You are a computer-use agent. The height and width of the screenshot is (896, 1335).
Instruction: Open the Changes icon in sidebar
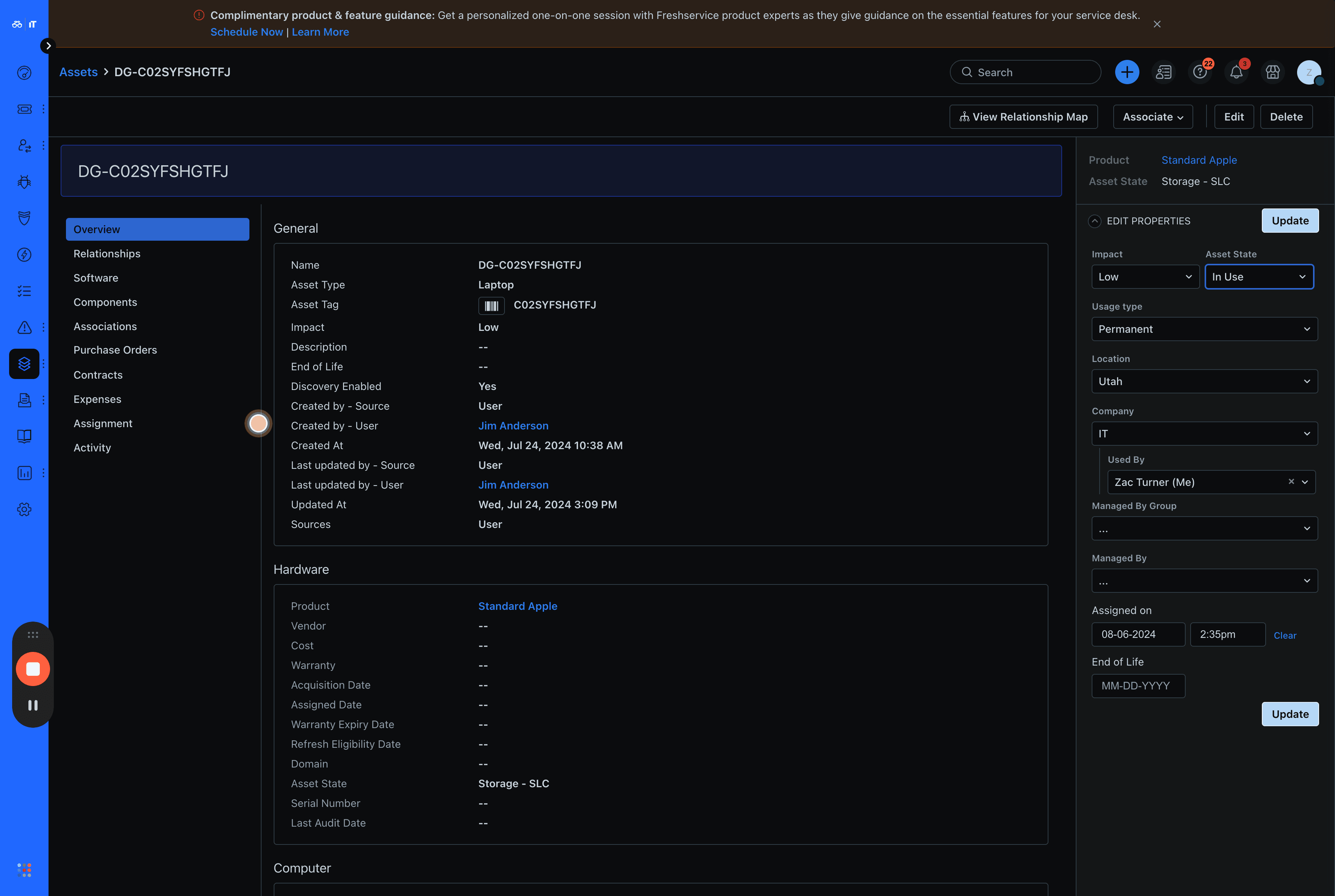click(24, 146)
